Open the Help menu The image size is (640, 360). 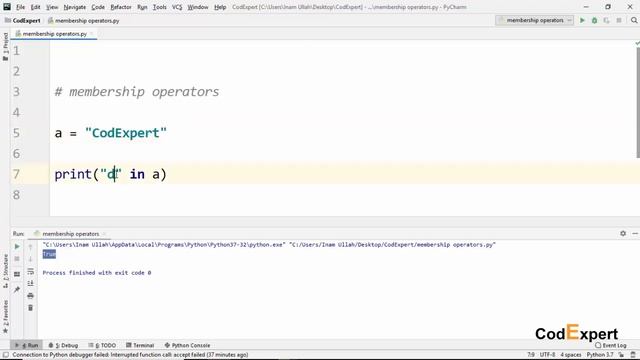click(220, 7)
